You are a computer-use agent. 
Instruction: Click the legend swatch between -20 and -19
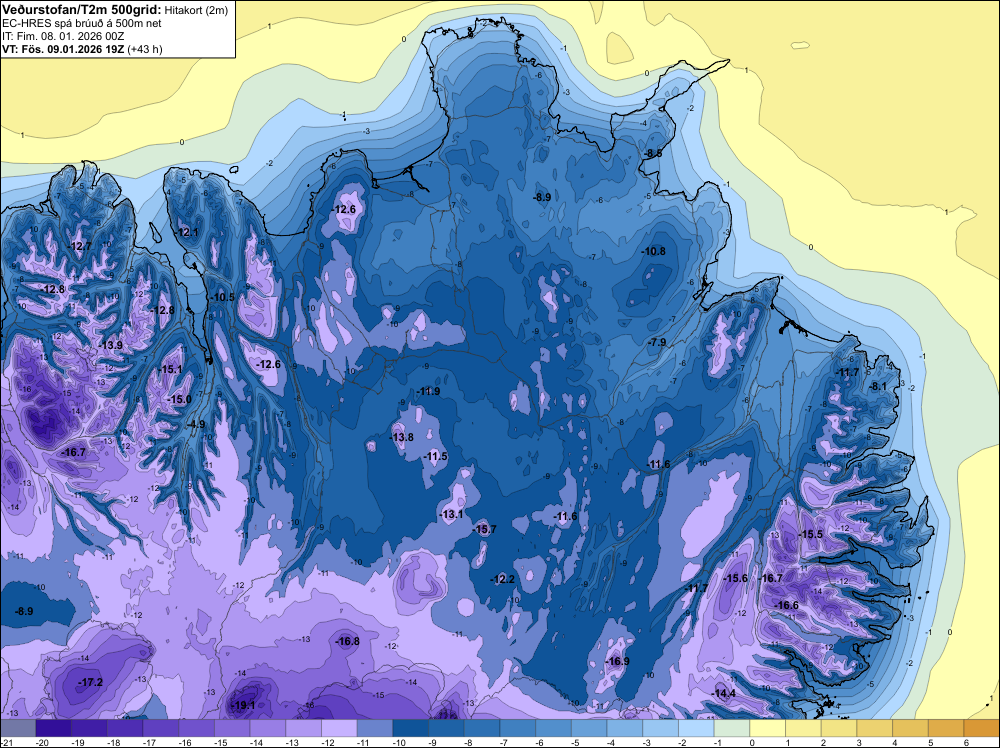[54, 728]
